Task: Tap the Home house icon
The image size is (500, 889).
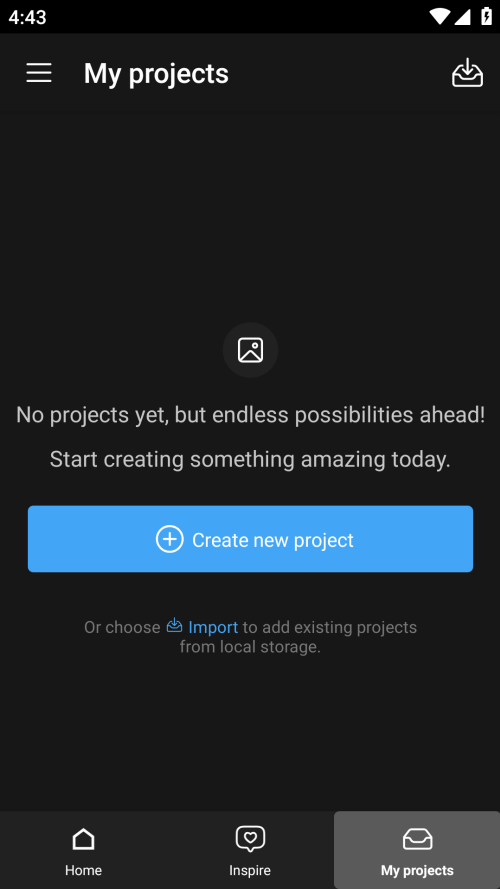Action: tap(83, 839)
